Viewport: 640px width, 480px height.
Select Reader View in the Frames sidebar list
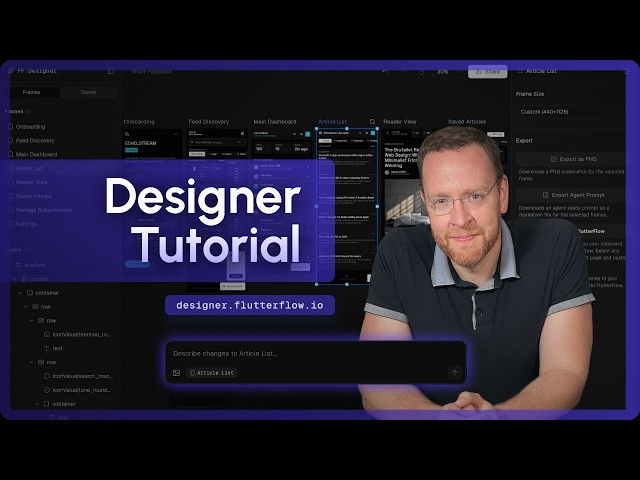coord(32,182)
